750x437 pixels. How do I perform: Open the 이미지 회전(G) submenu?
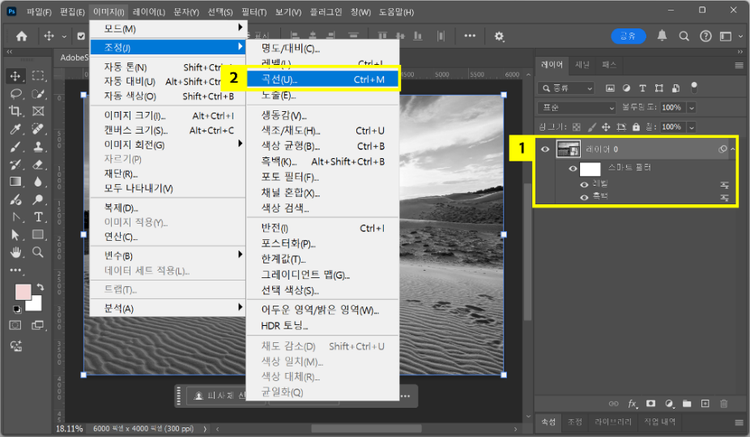pyautogui.click(x=168, y=145)
